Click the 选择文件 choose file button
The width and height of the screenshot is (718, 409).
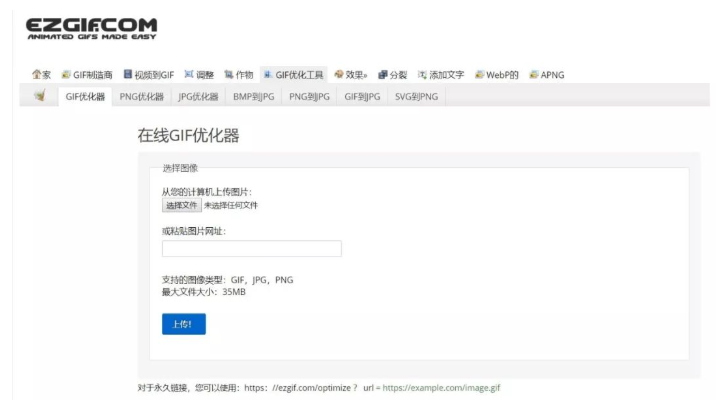coord(182,205)
